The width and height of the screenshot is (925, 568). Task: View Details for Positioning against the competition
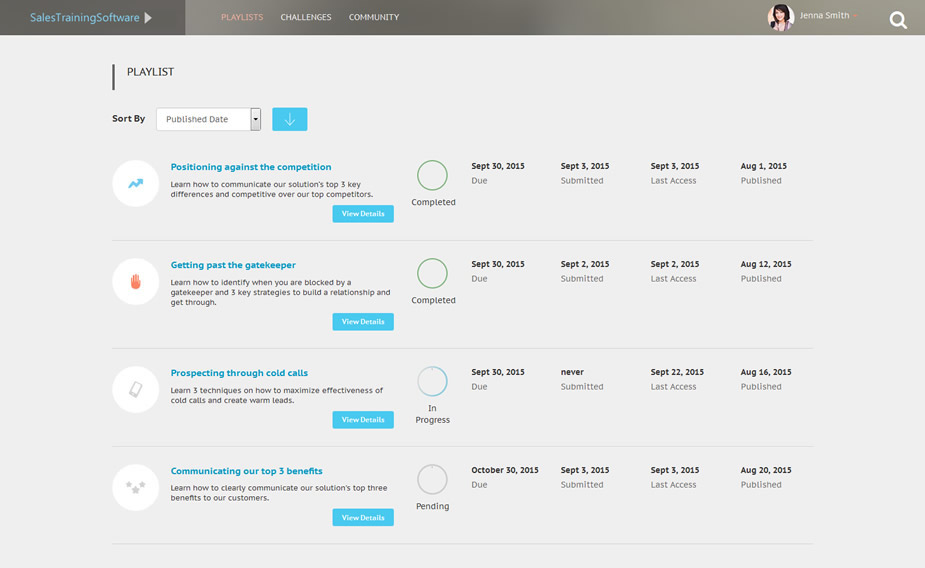pos(363,214)
